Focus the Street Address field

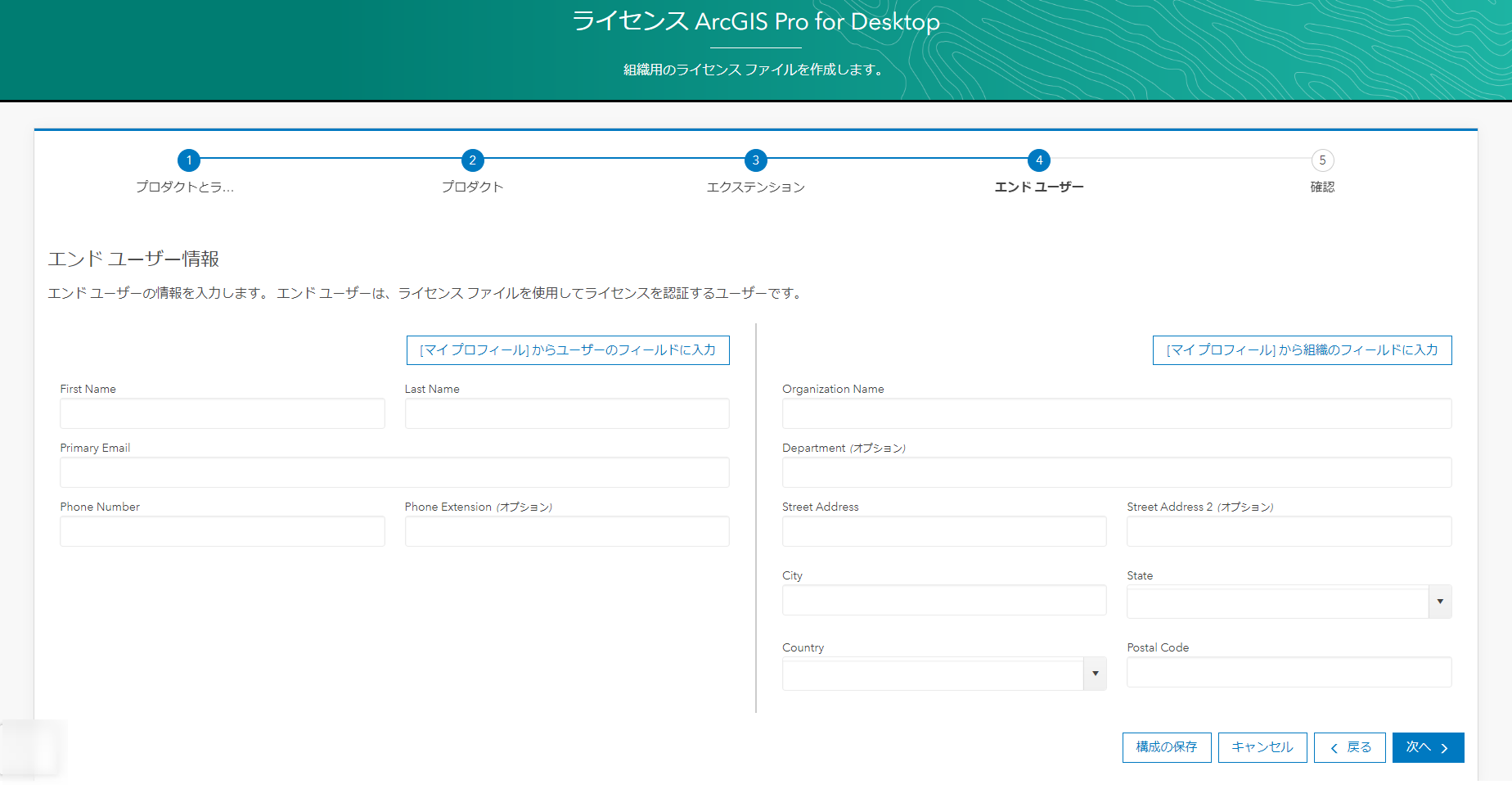point(944,531)
